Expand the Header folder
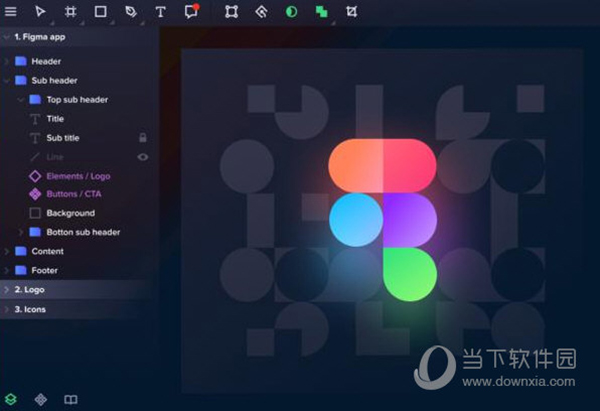 pyautogui.click(x=7, y=62)
